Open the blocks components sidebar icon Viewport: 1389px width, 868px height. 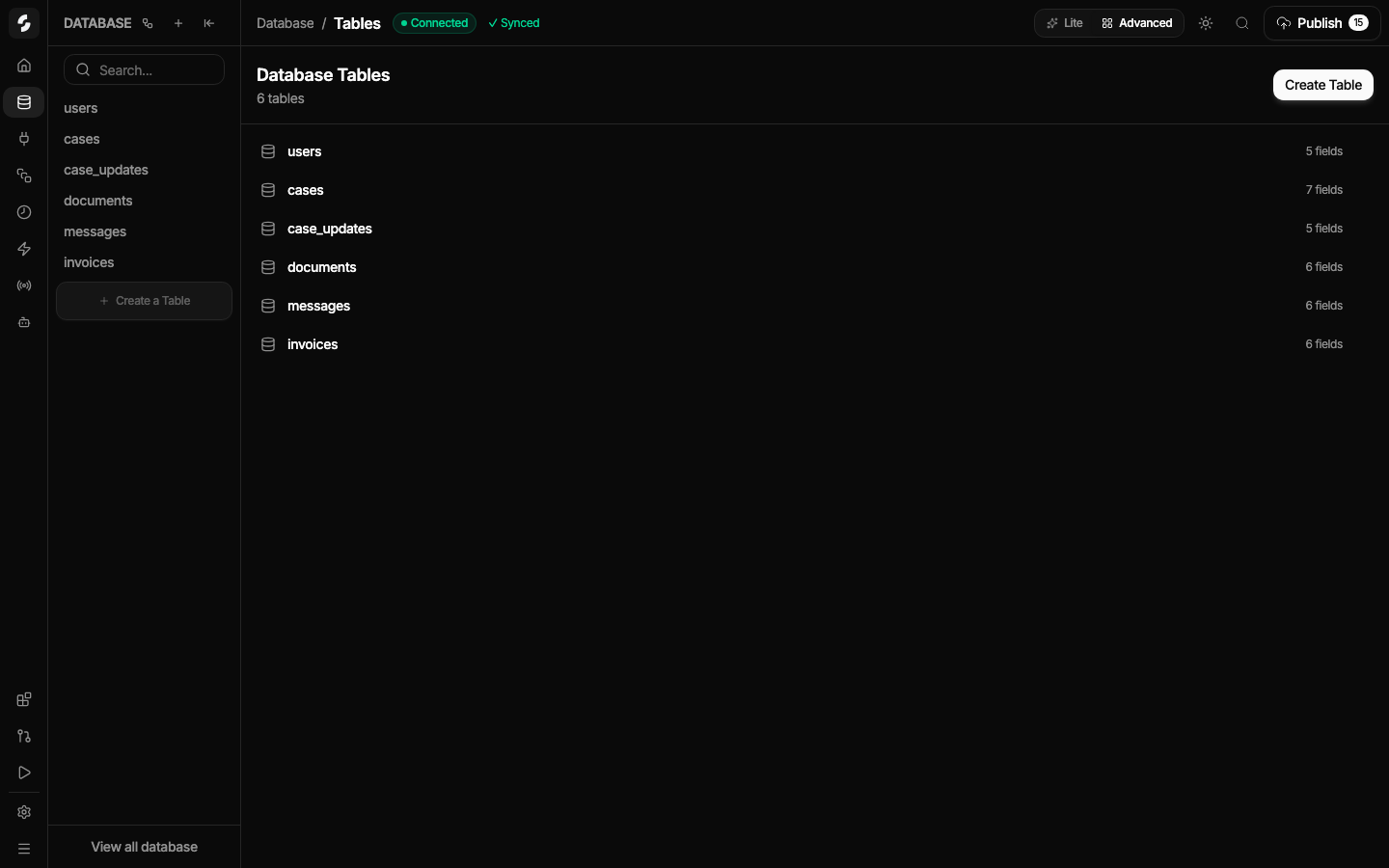click(24, 699)
